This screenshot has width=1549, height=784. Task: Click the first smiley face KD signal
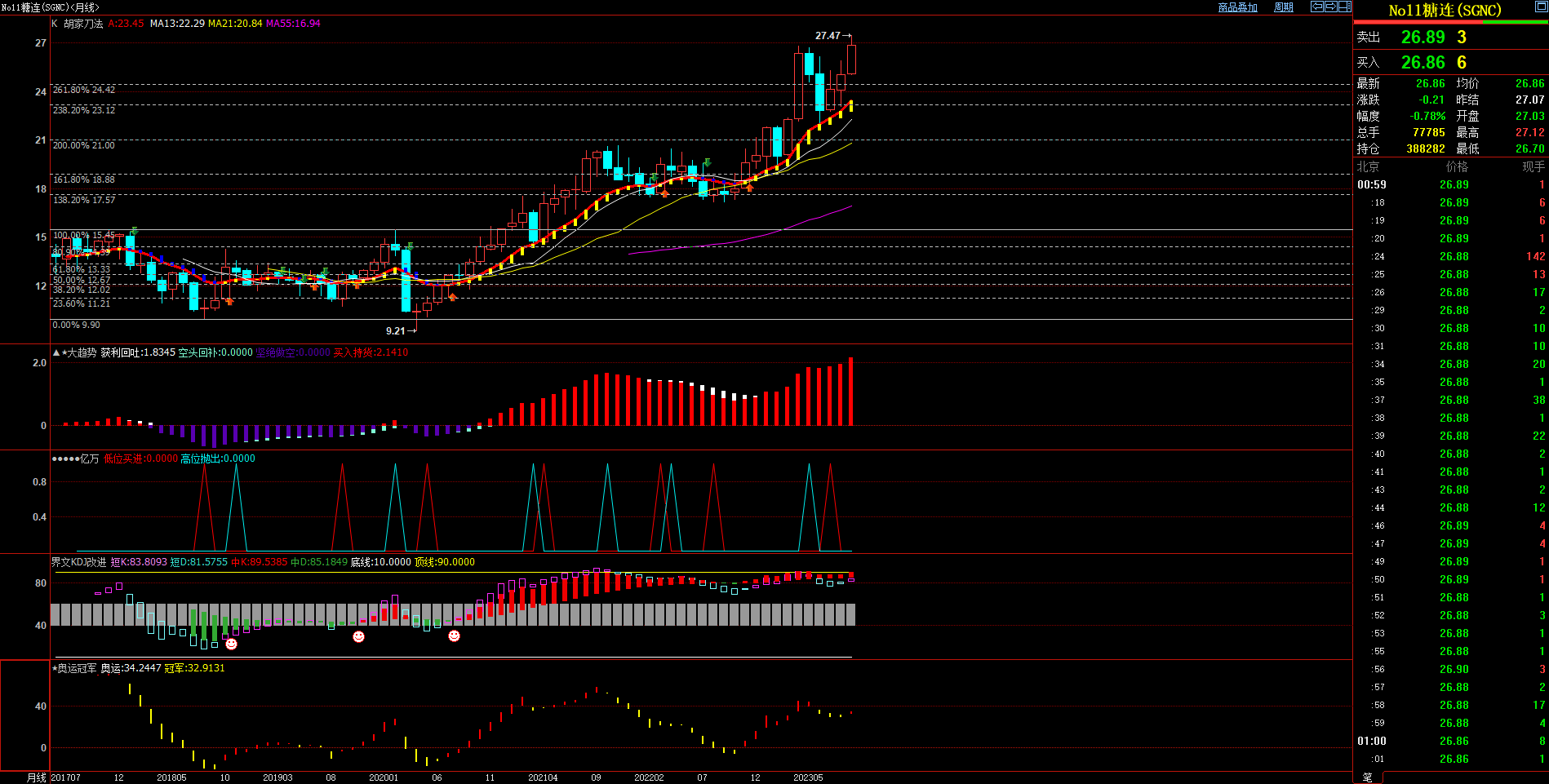[x=231, y=644]
